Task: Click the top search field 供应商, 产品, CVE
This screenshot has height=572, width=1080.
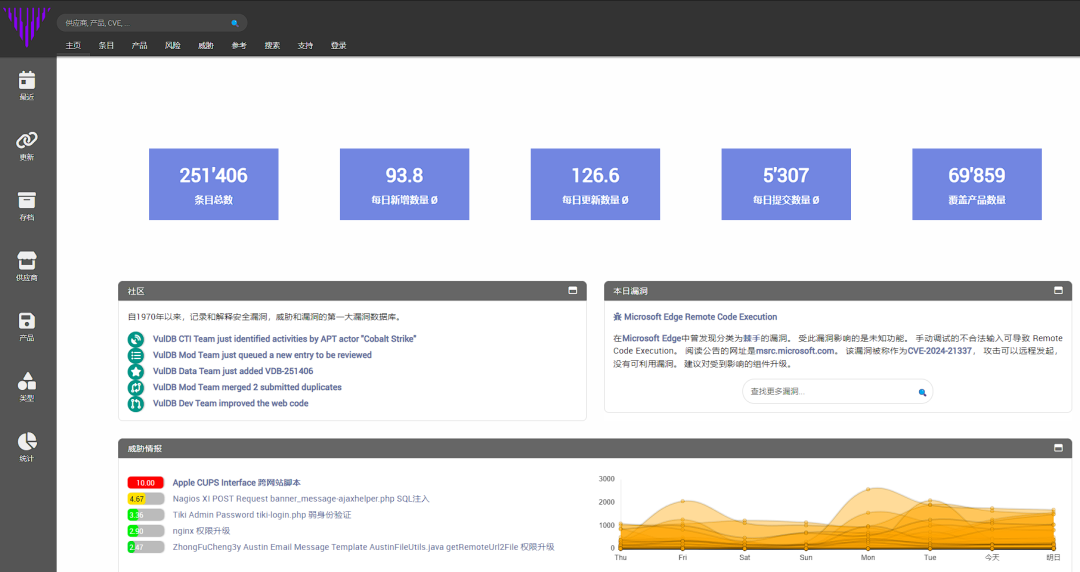Action: [152, 23]
